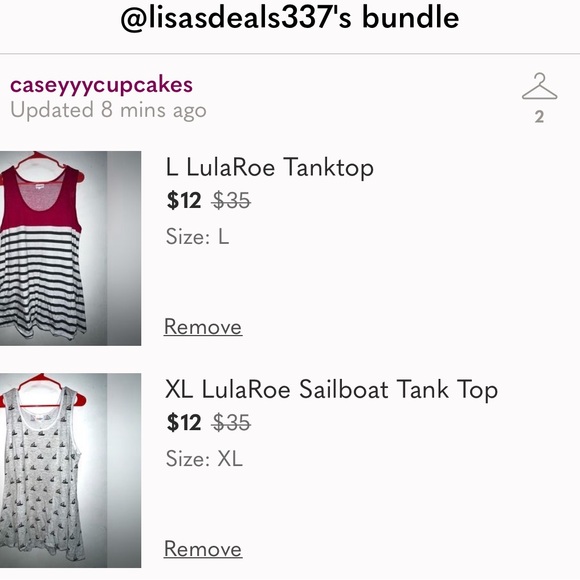This screenshot has height=580, width=580.
Task: Tap the crossed-out $35 on L Tanktop
Action: tap(231, 200)
